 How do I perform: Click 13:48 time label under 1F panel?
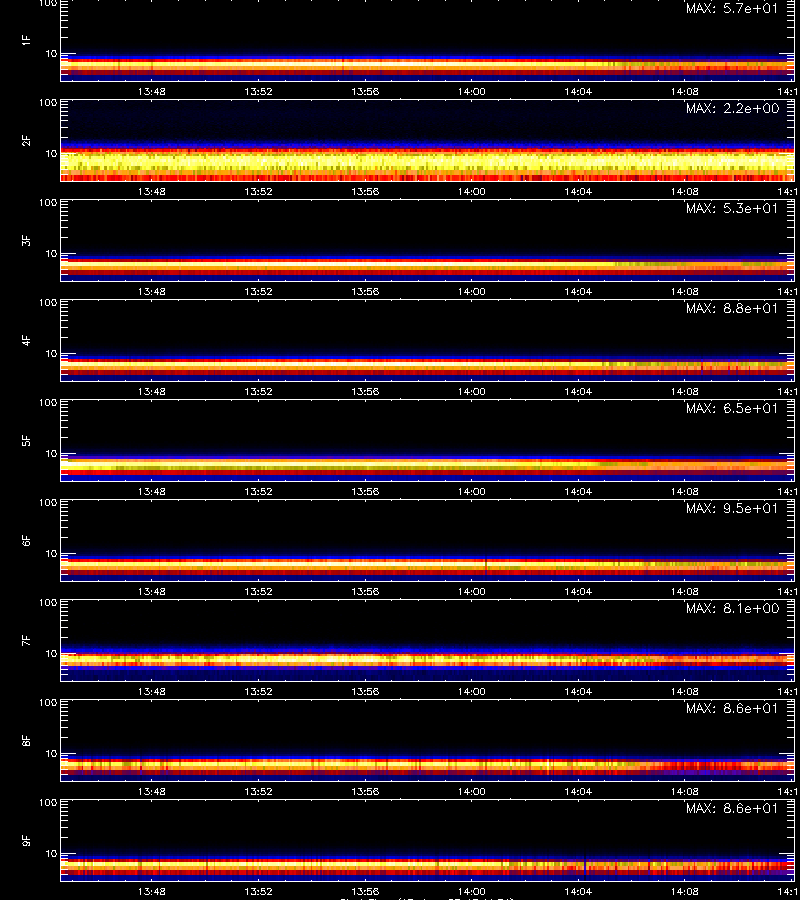pos(152,91)
